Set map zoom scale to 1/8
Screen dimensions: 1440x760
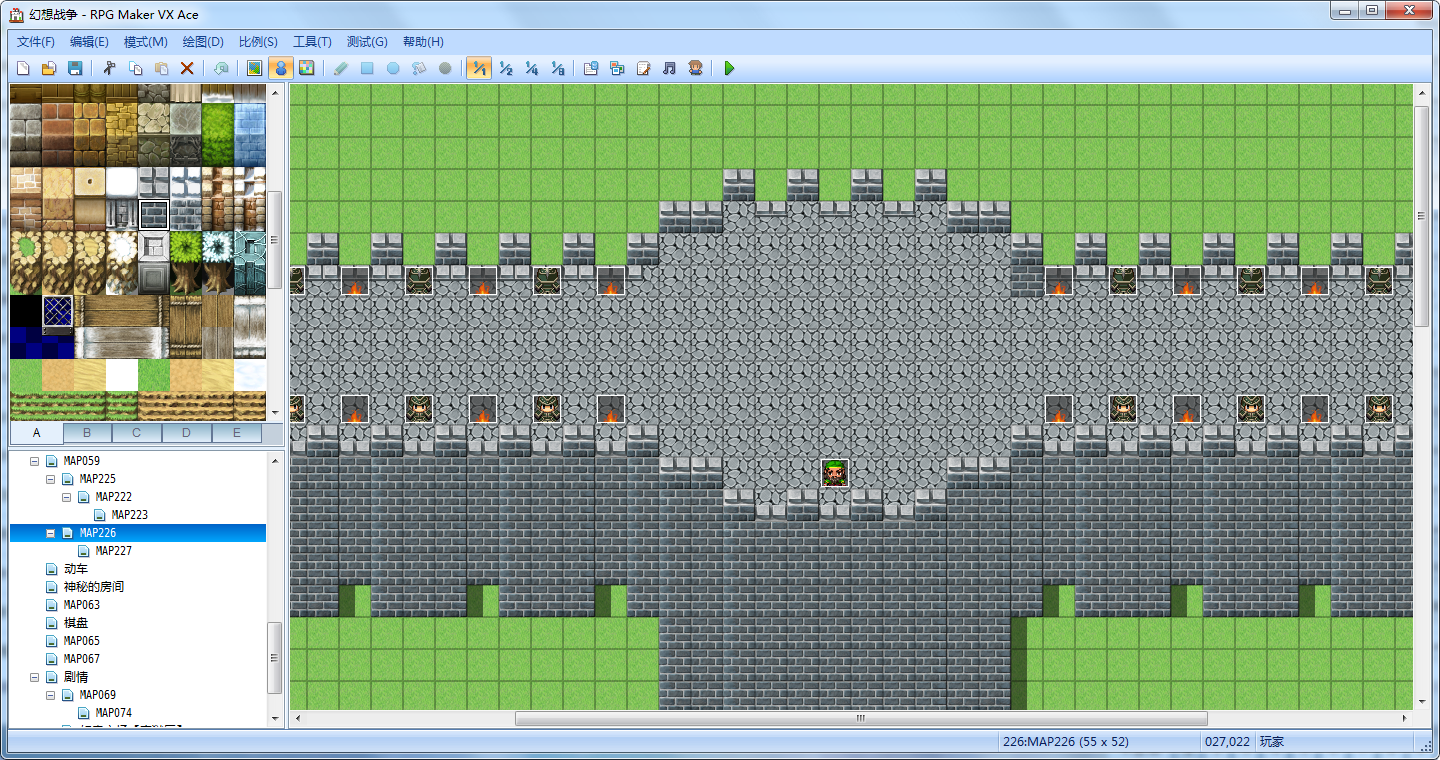(558, 68)
